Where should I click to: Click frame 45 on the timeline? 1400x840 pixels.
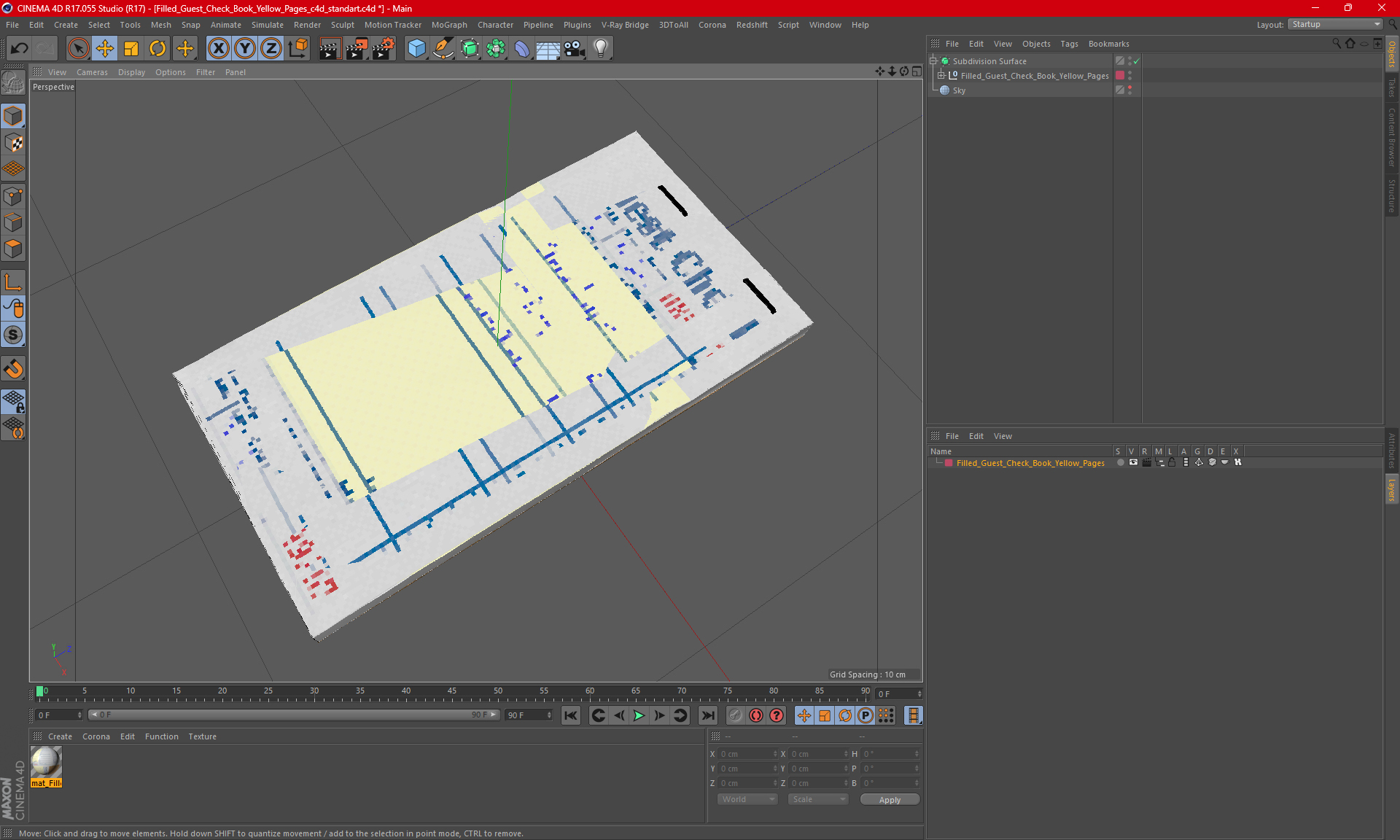pyautogui.click(x=452, y=693)
